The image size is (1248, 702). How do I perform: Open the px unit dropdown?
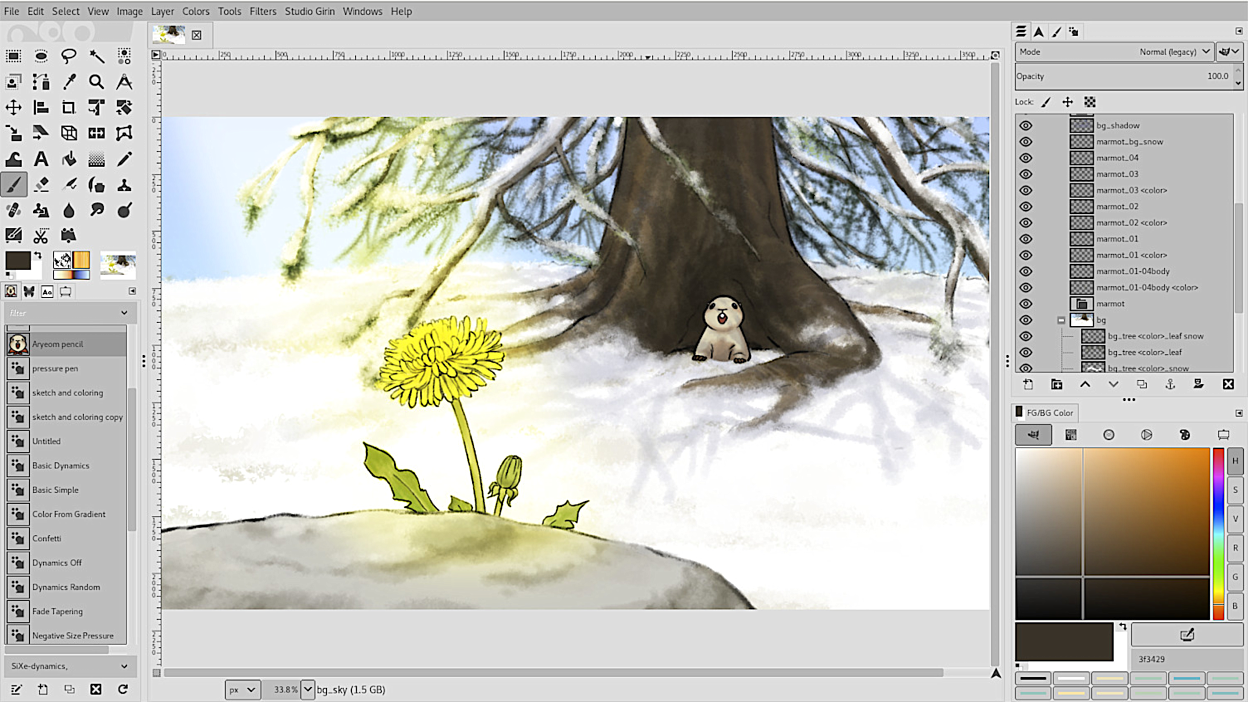coord(242,690)
